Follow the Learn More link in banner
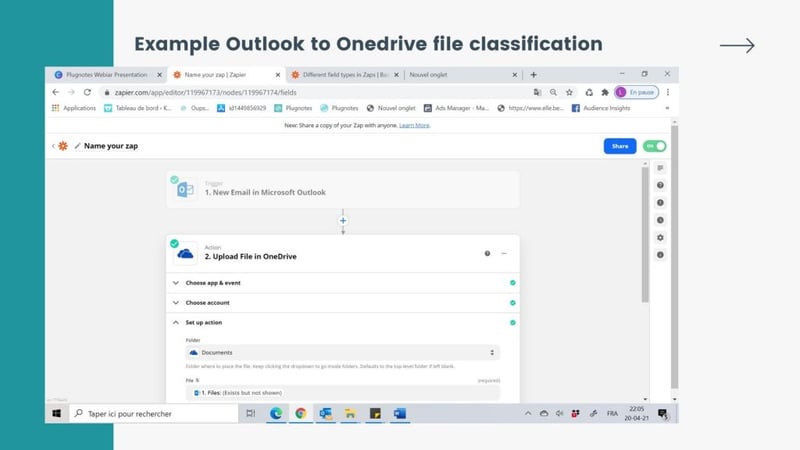The image size is (800, 450). [x=414, y=126]
